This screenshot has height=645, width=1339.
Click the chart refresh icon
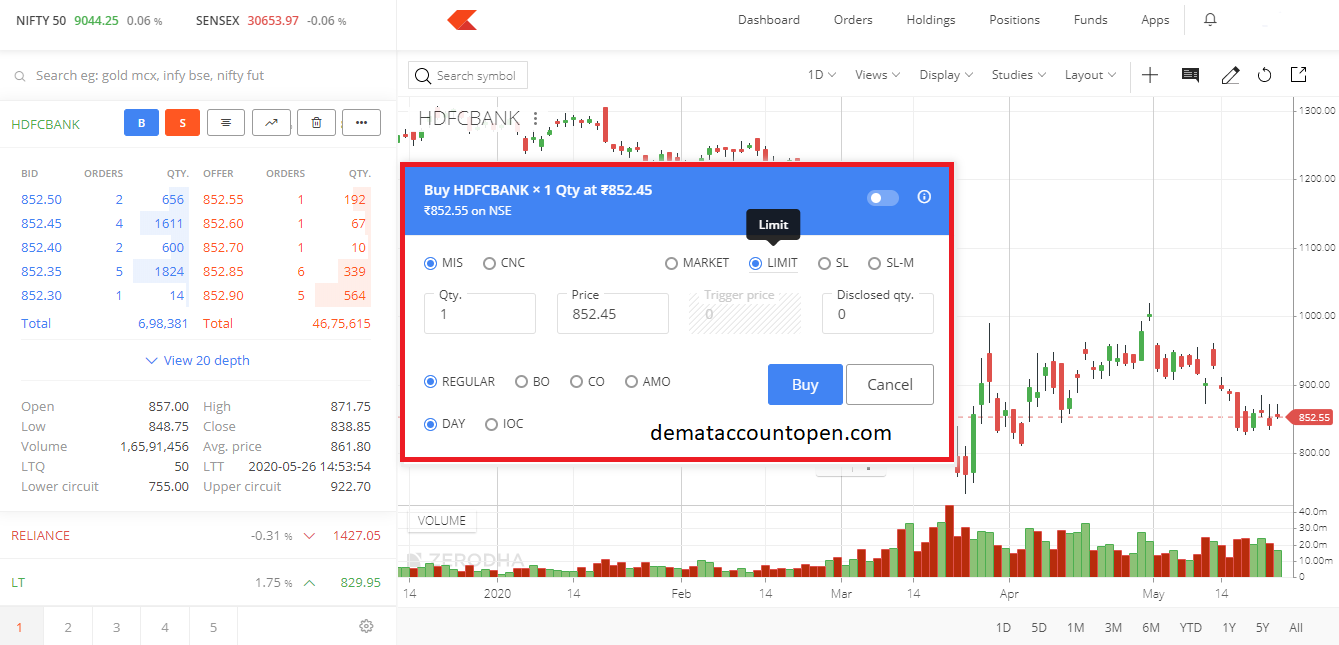(1264, 75)
